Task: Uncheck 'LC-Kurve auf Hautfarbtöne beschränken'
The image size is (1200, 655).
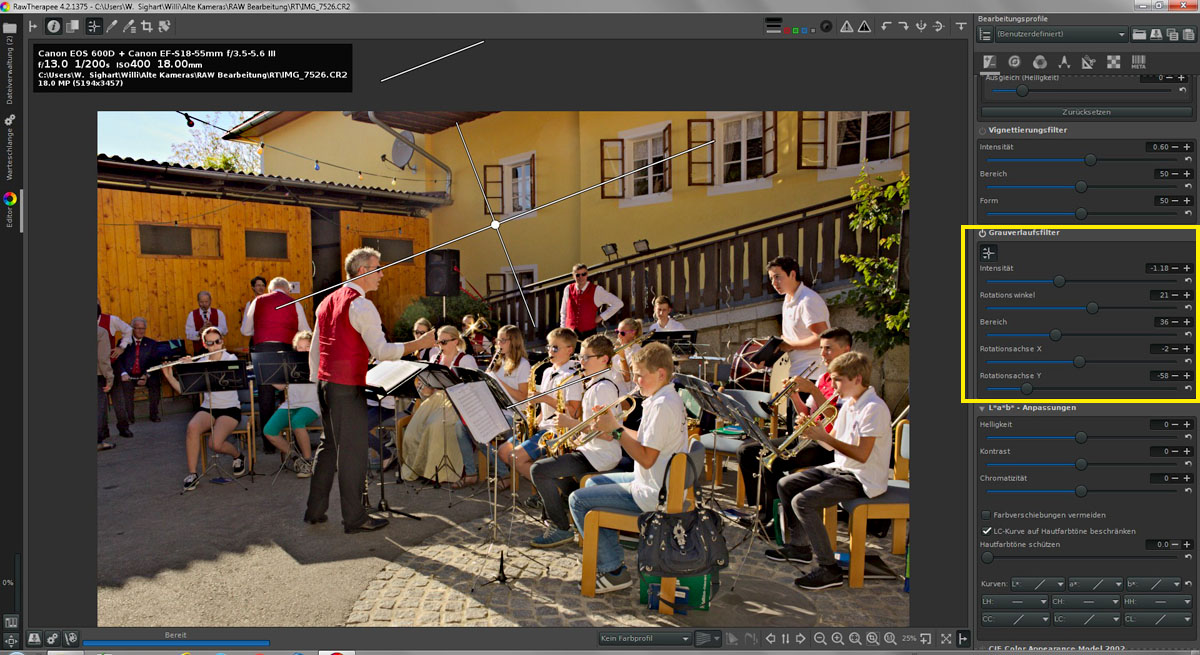Action: pos(987,531)
